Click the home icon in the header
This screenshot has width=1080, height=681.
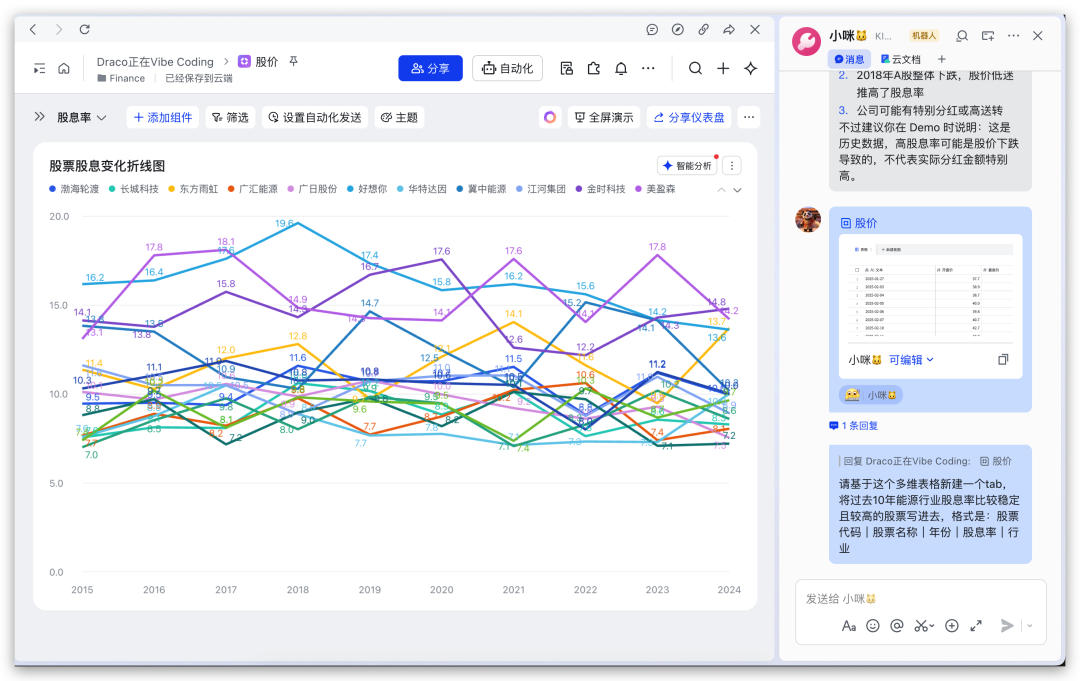tap(64, 69)
